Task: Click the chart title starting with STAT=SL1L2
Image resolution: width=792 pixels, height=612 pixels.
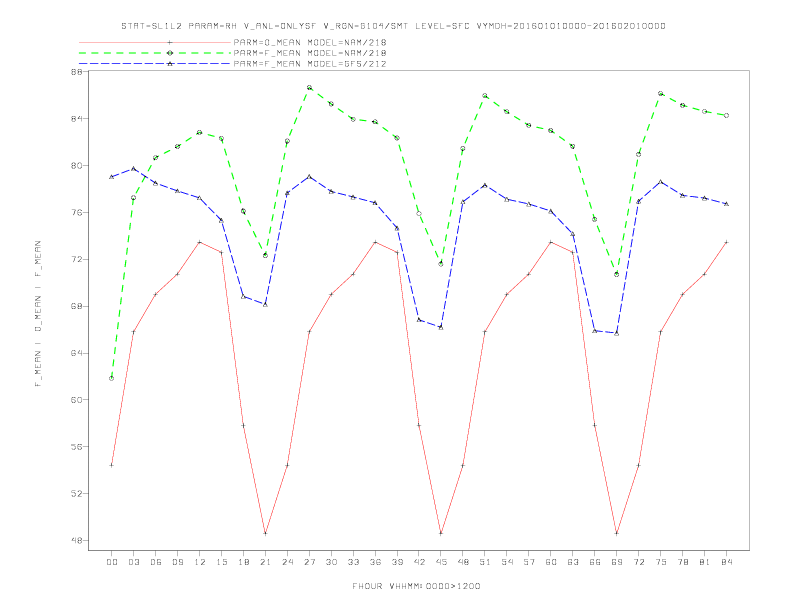Action: (x=393, y=26)
